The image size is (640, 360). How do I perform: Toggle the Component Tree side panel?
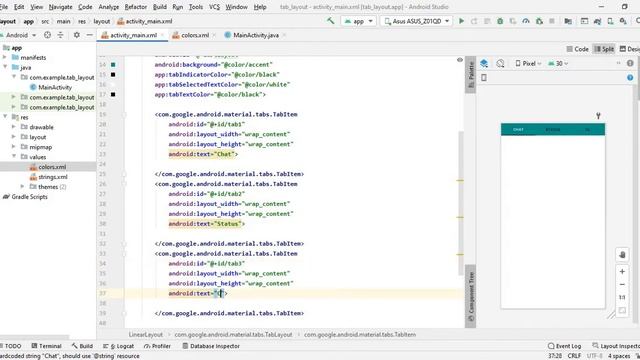click(471, 296)
